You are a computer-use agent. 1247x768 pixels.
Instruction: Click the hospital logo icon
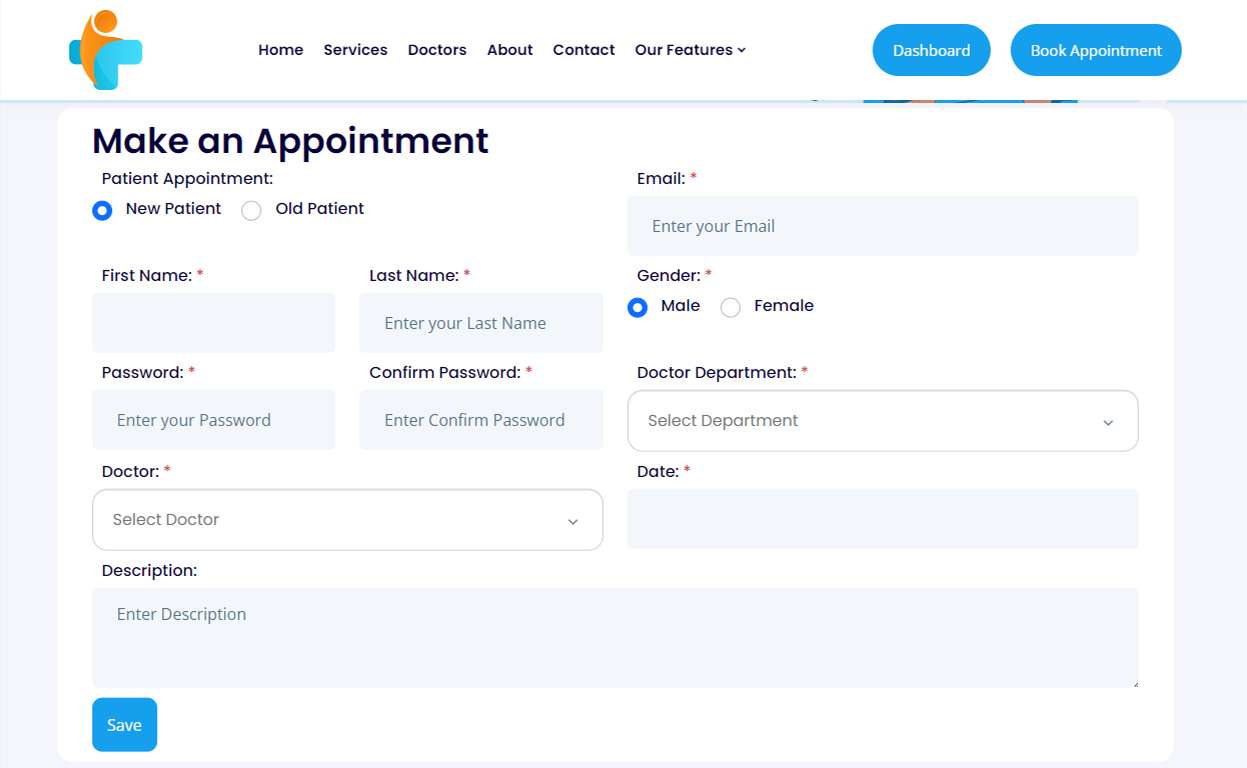[105, 49]
